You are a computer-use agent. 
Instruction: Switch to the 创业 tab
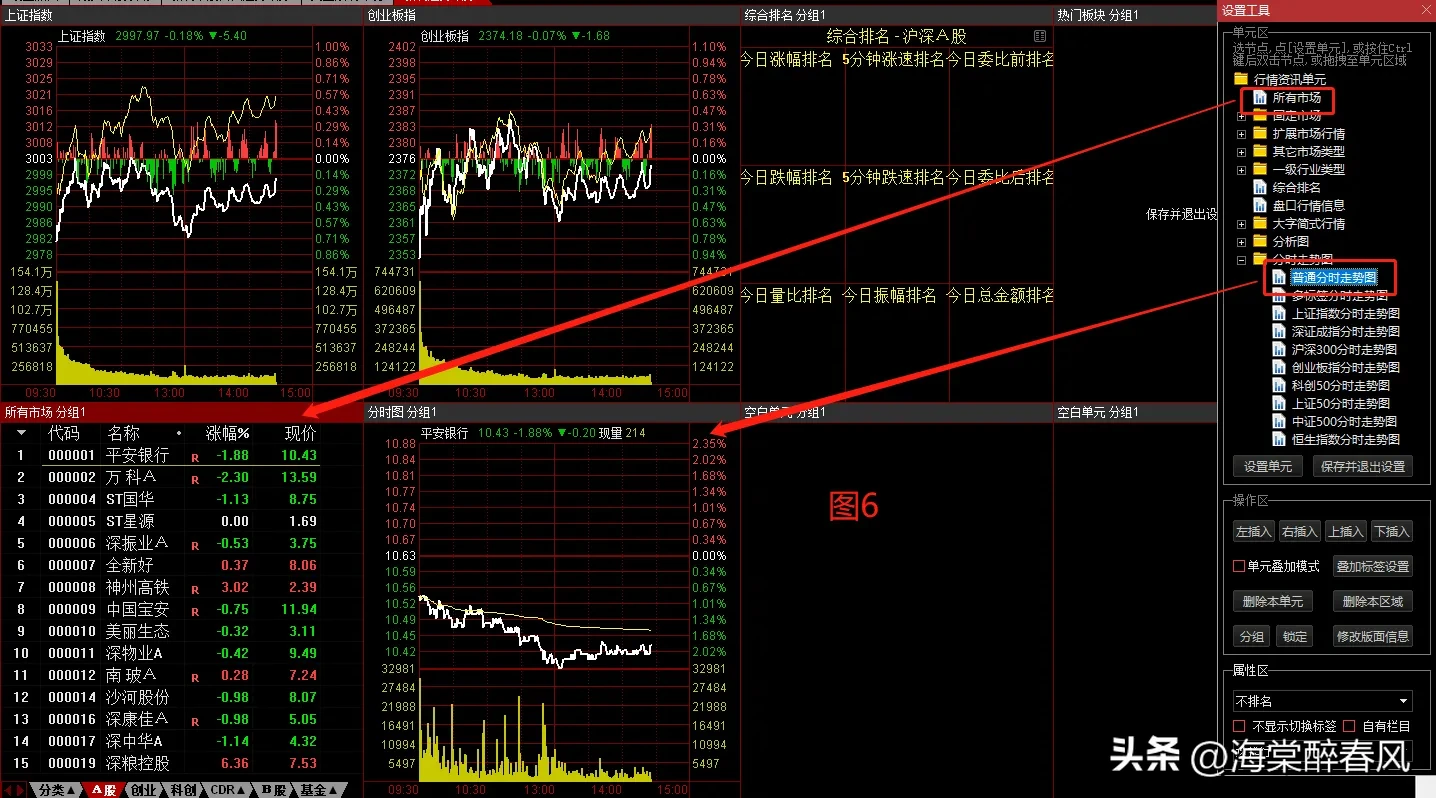[144, 790]
